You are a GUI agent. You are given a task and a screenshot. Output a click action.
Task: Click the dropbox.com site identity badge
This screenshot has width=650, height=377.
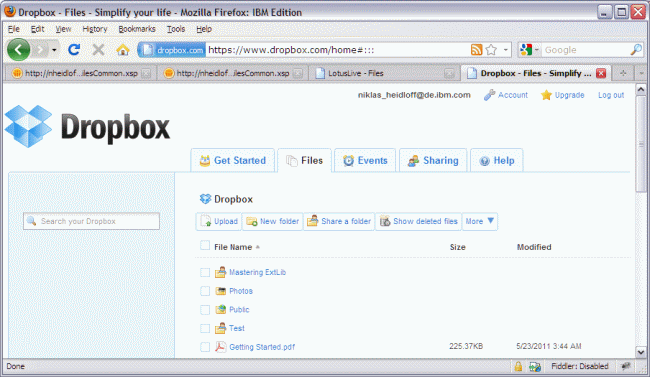click(x=172, y=50)
